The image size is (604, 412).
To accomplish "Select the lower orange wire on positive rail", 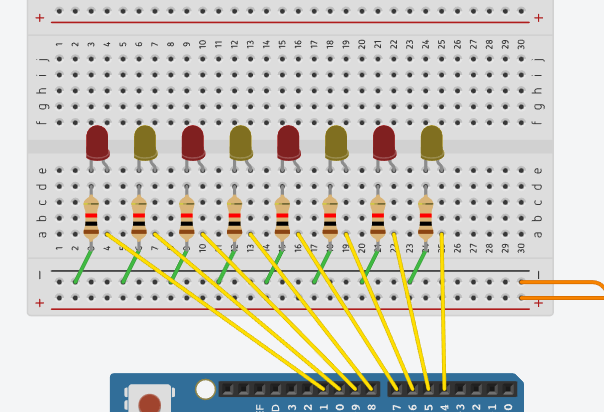I will (562, 298).
